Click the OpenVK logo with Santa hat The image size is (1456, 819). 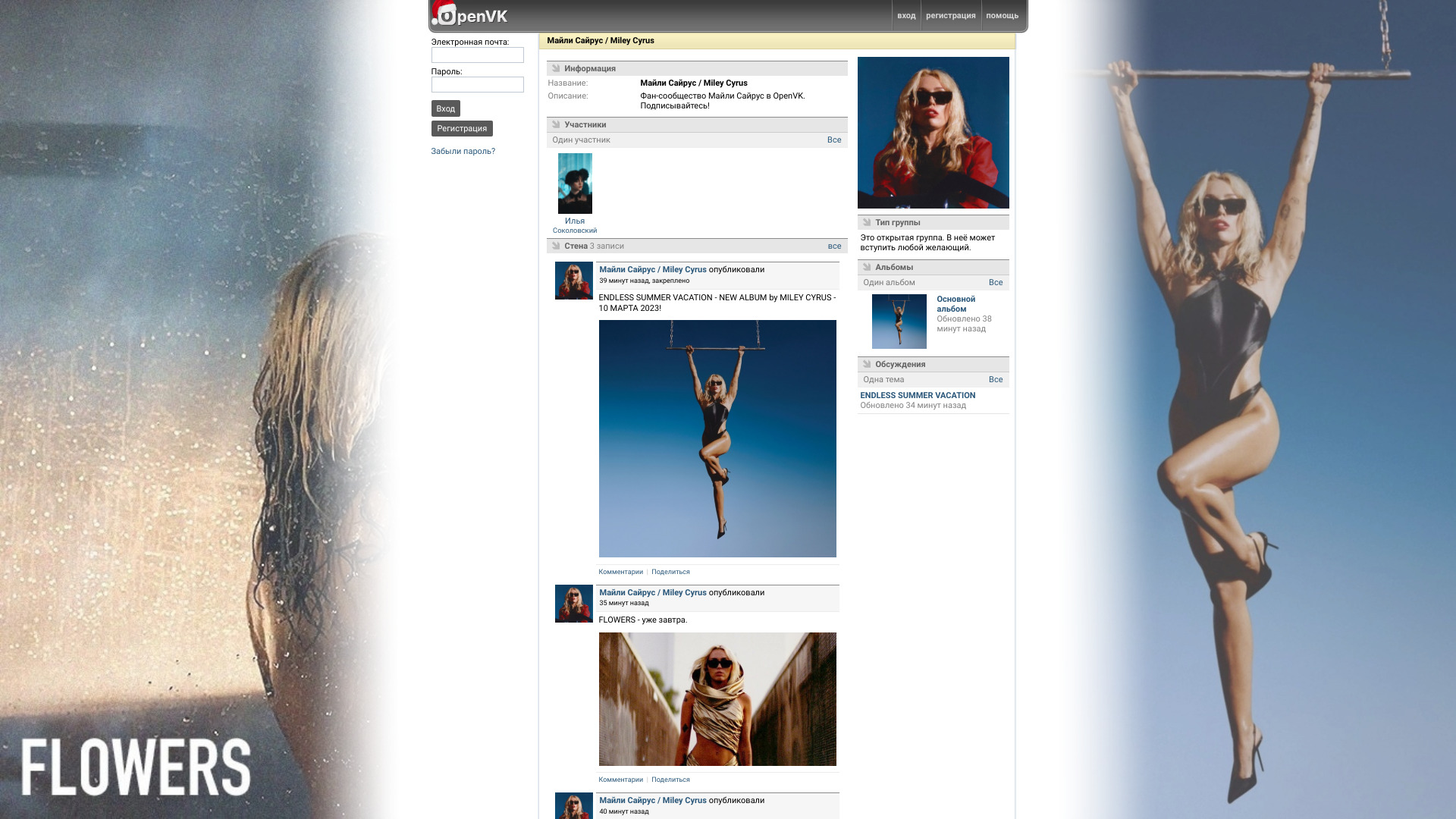click(470, 15)
